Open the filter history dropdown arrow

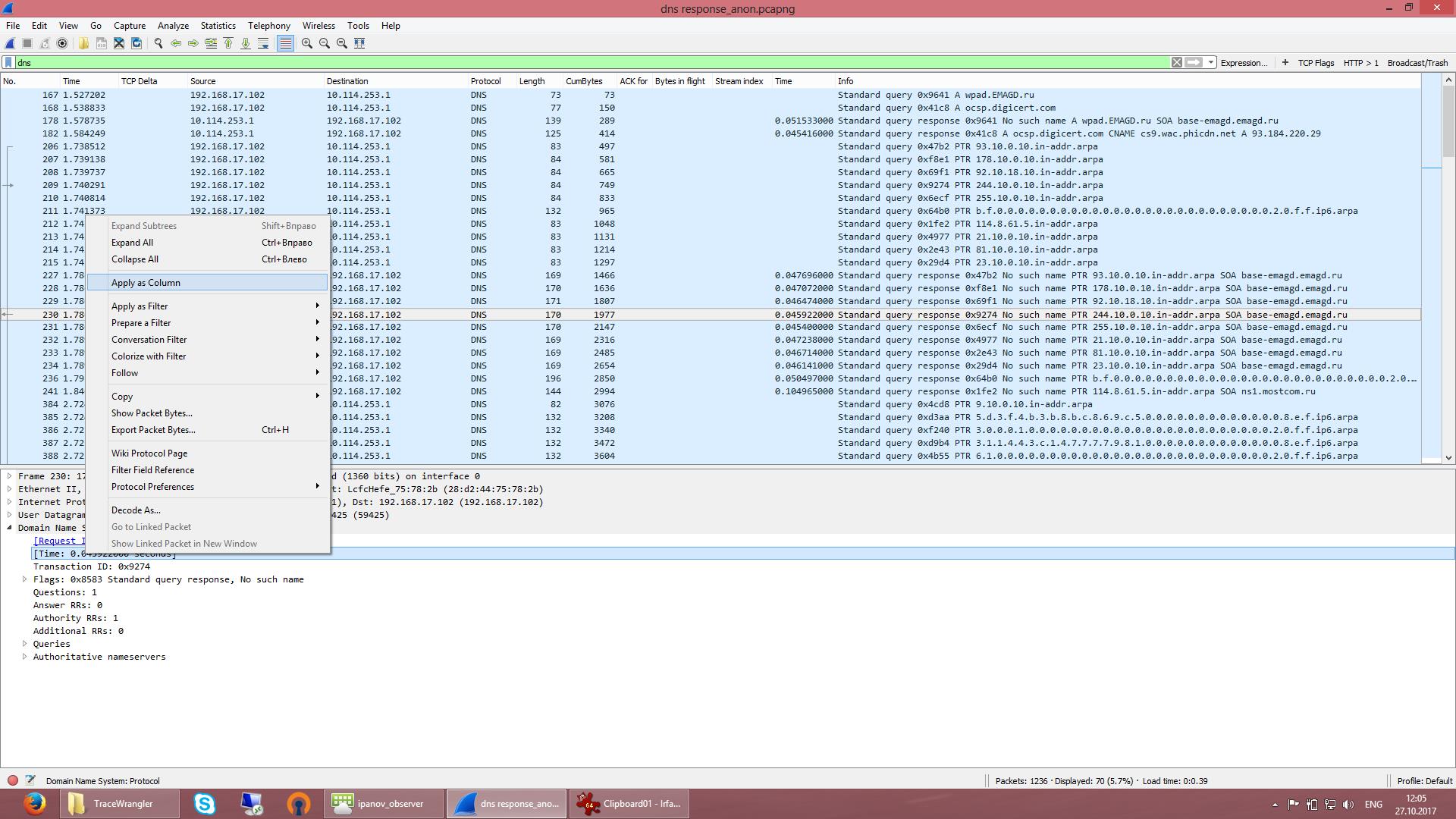1211,63
